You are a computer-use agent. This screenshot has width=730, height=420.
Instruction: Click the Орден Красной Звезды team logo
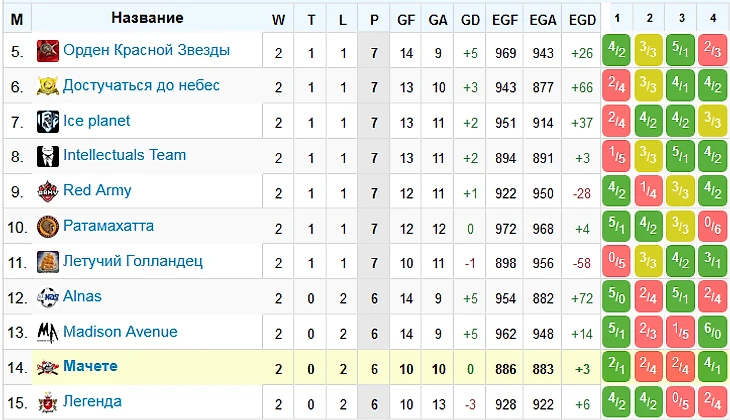(x=47, y=51)
